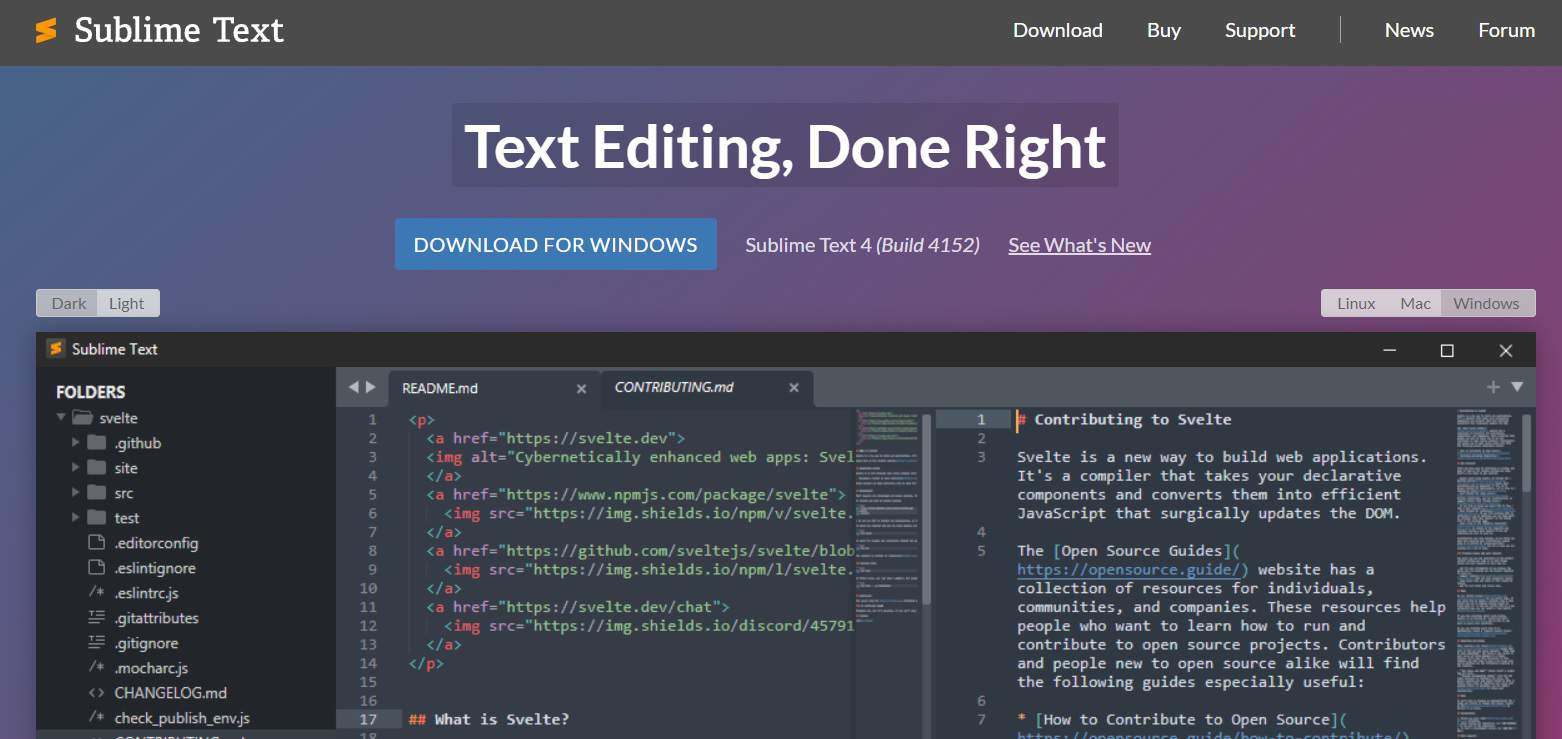Open the tab list dropdown arrow
The image size is (1562, 739).
coord(1517,387)
